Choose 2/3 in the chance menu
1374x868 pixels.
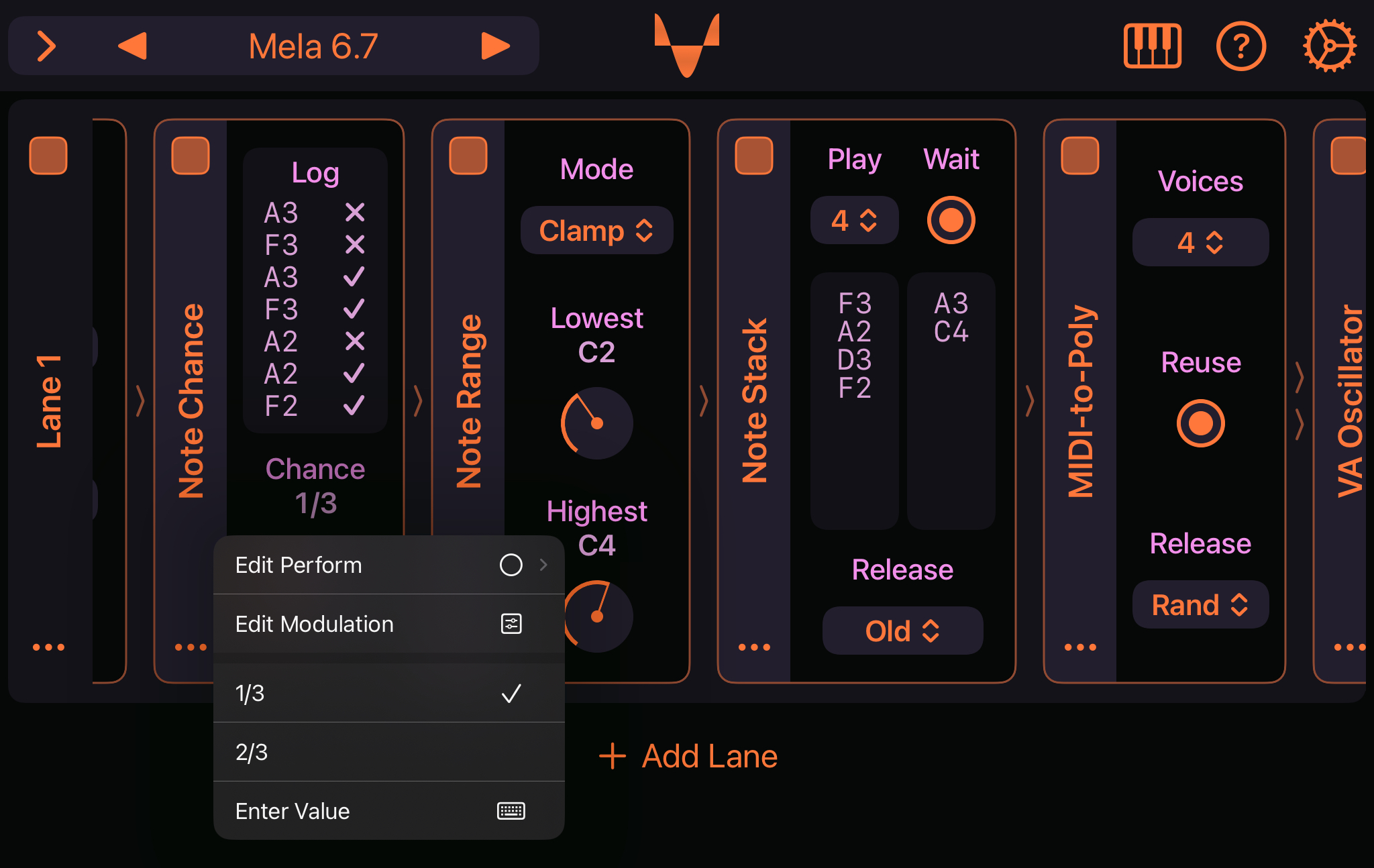[388, 752]
